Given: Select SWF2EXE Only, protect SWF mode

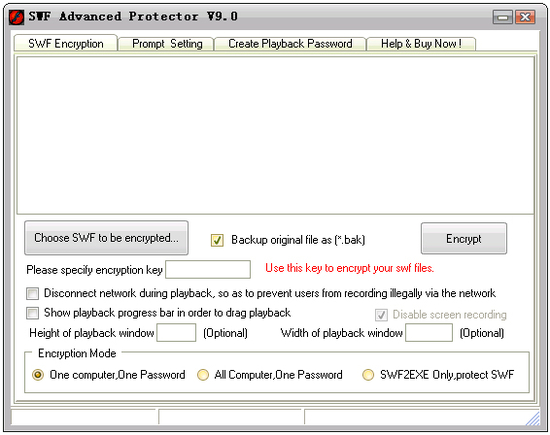Looking at the screenshot, I should [x=368, y=375].
